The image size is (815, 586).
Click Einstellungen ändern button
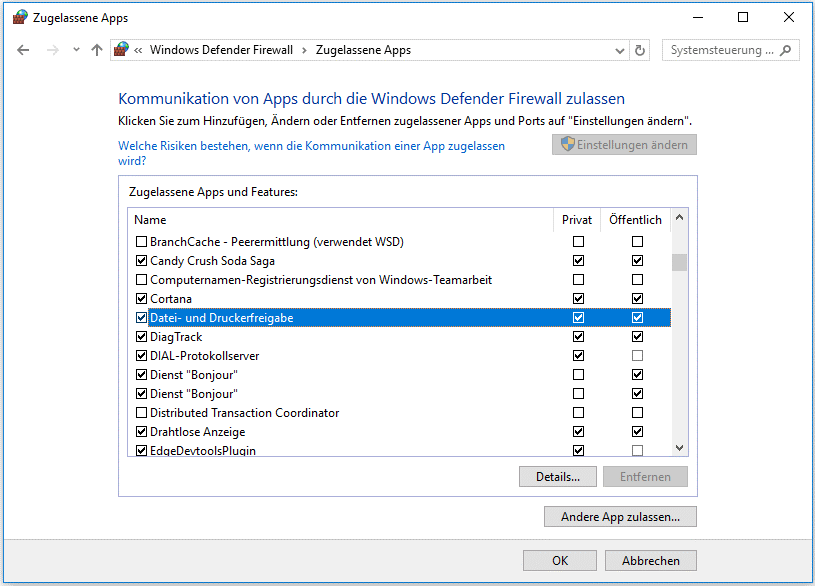coord(624,145)
